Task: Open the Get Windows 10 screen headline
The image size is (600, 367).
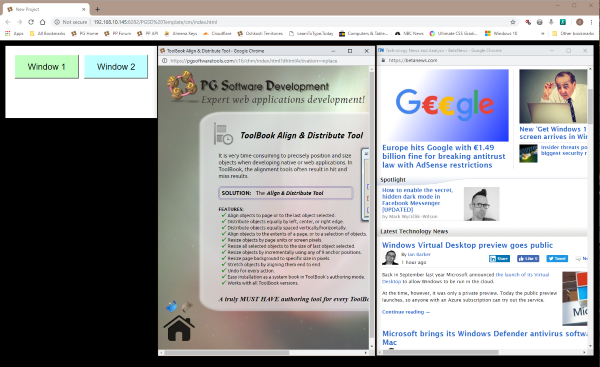Action: (x=553, y=133)
